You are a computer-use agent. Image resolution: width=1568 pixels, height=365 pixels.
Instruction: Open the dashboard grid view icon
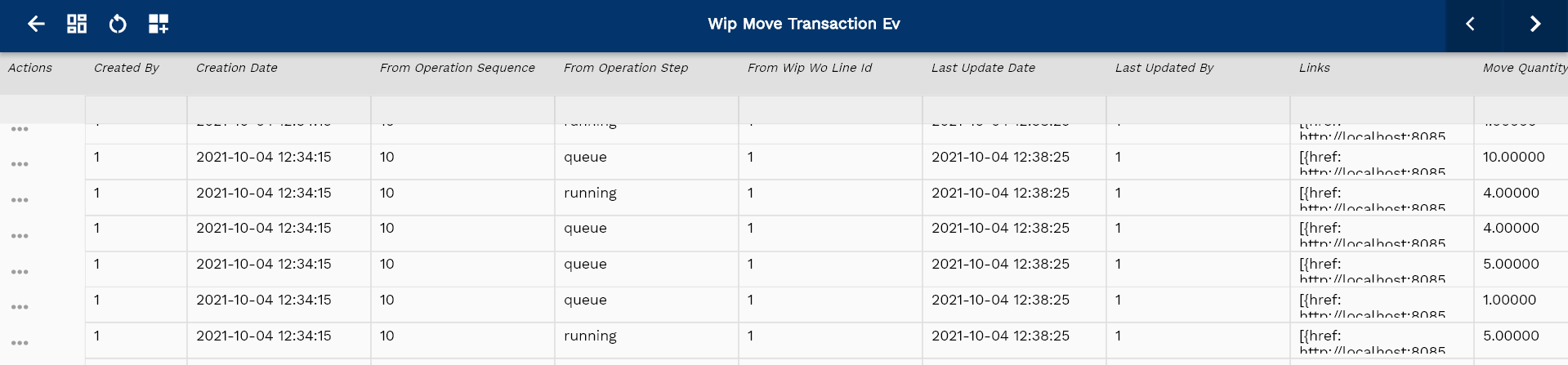click(77, 24)
